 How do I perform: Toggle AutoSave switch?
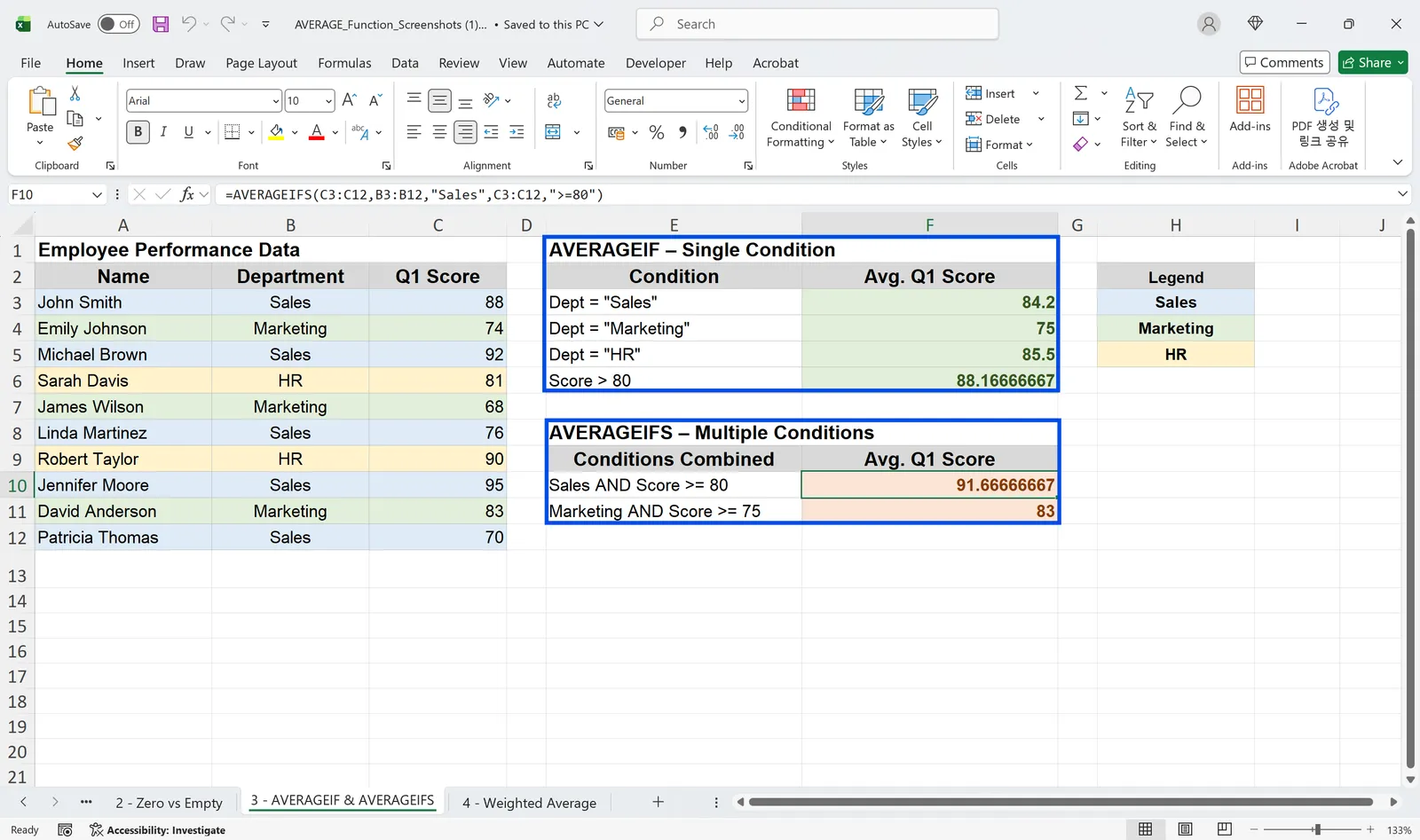pyautogui.click(x=118, y=24)
